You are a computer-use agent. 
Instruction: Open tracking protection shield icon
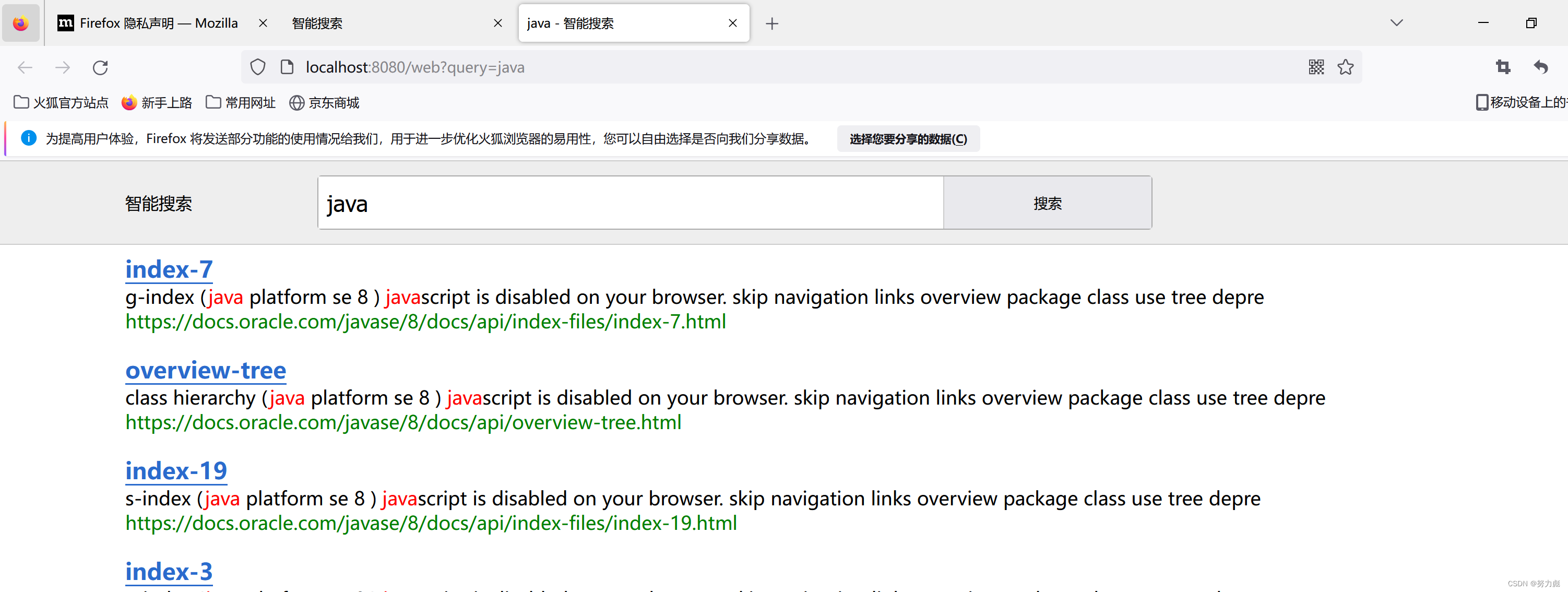(258, 67)
